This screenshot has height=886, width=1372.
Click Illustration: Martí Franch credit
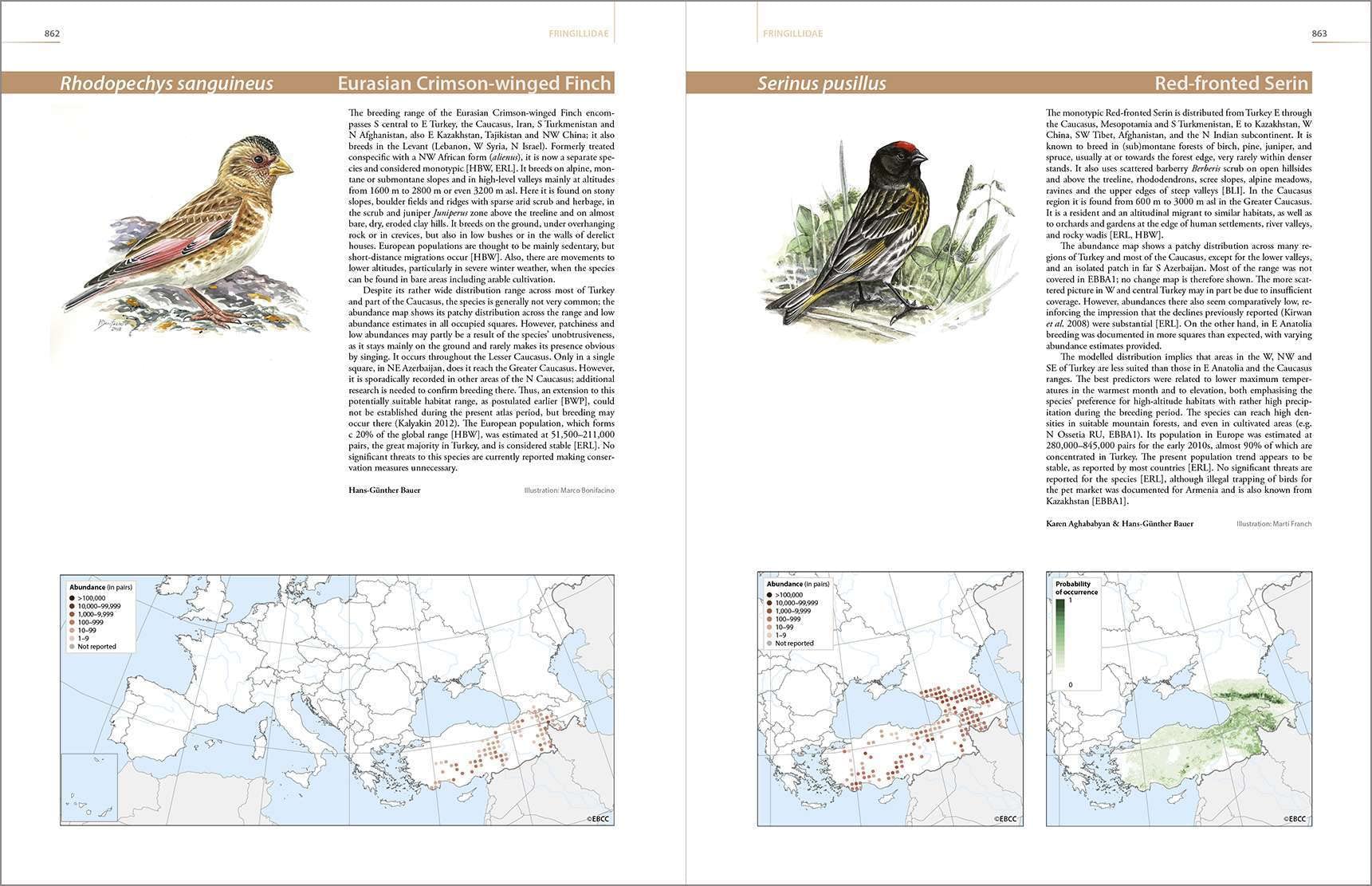coord(1274,524)
